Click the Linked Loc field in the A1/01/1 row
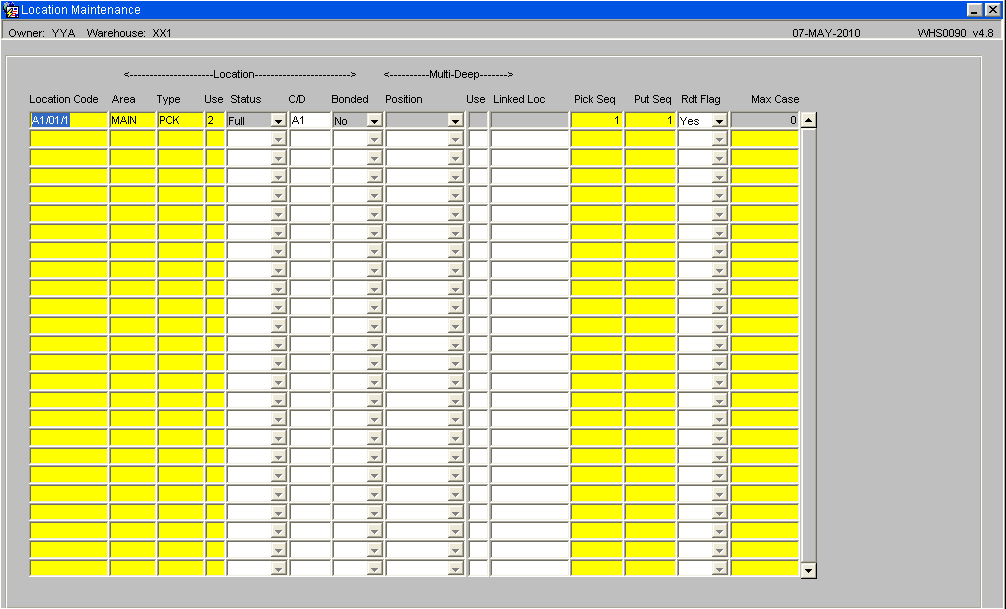 (x=530, y=120)
